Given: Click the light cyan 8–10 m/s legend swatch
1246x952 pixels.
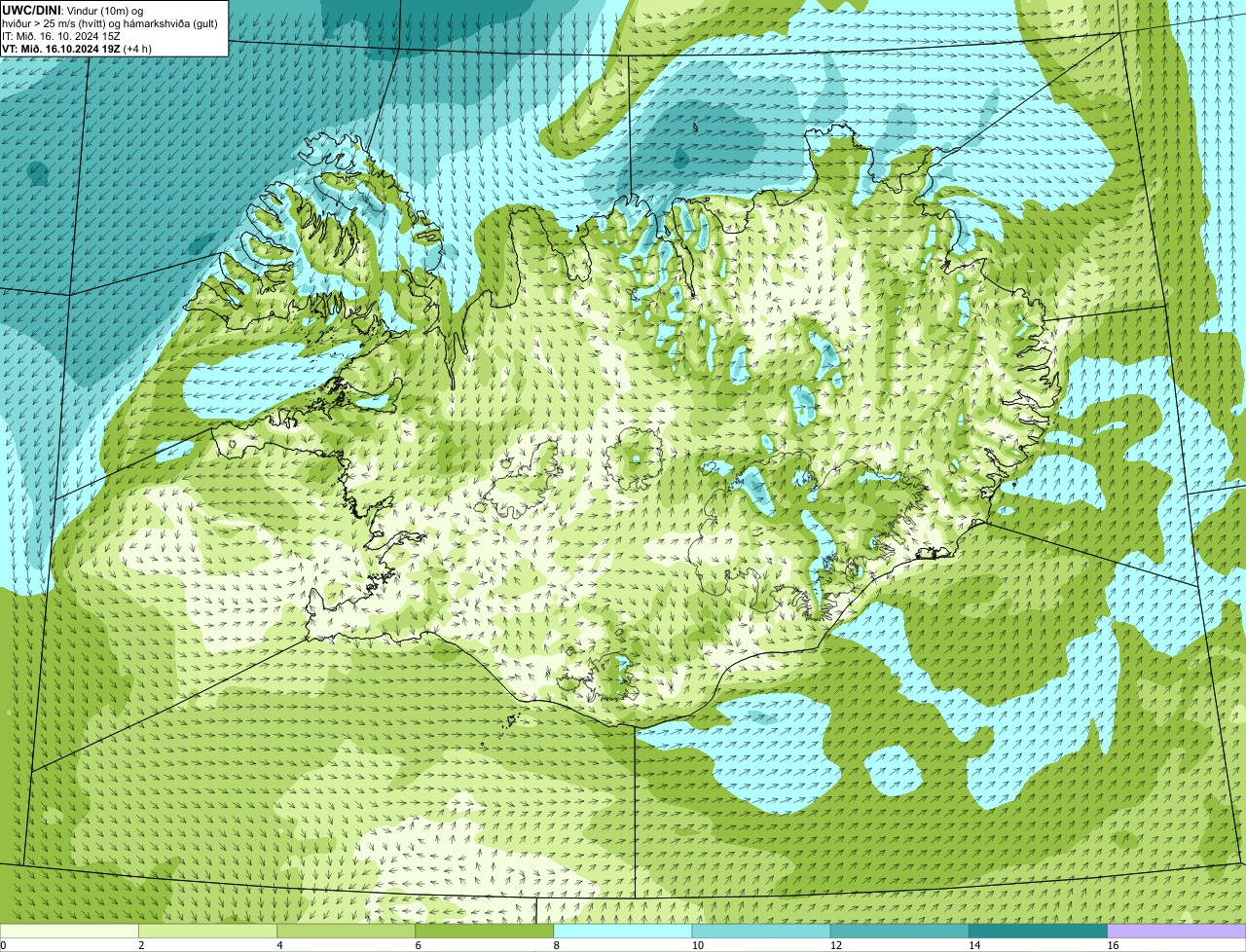Looking at the screenshot, I should tap(623, 932).
